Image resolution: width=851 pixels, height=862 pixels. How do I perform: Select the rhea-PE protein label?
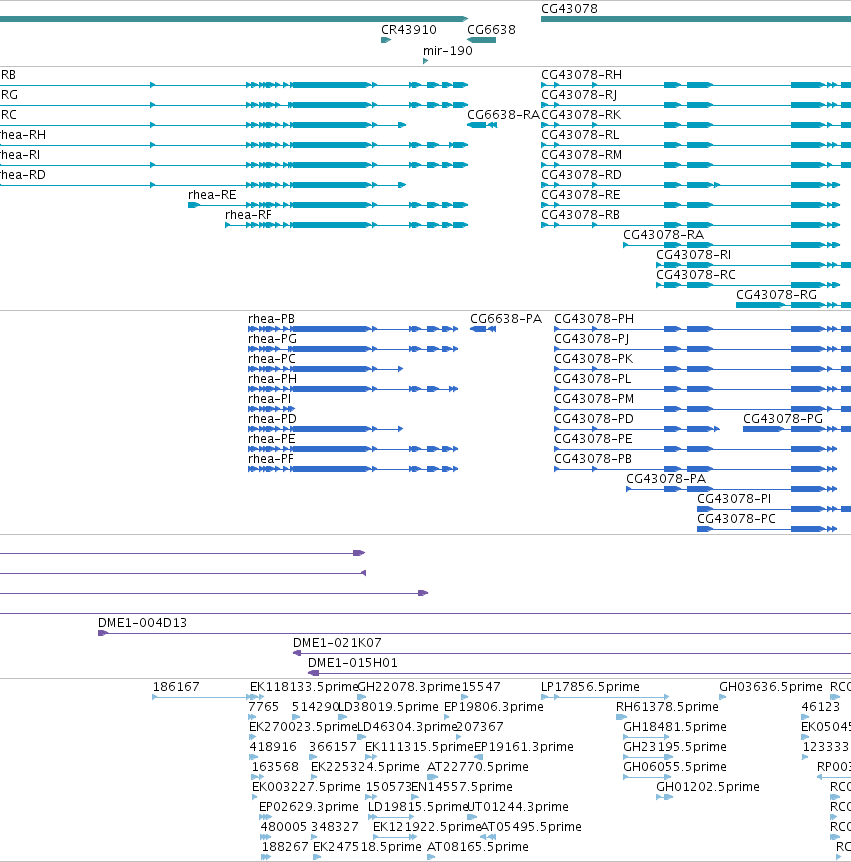272,439
